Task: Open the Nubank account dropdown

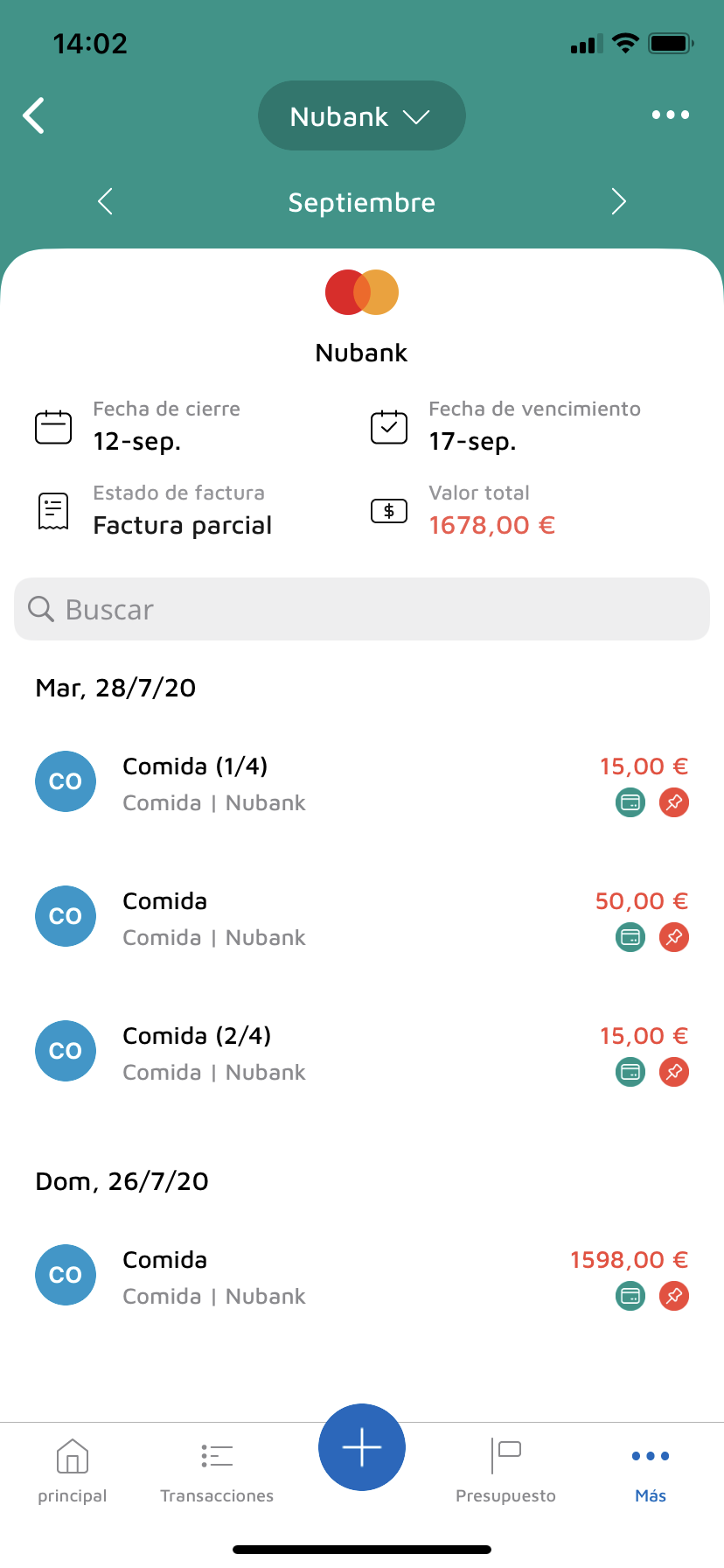Action: [x=361, y=116]
